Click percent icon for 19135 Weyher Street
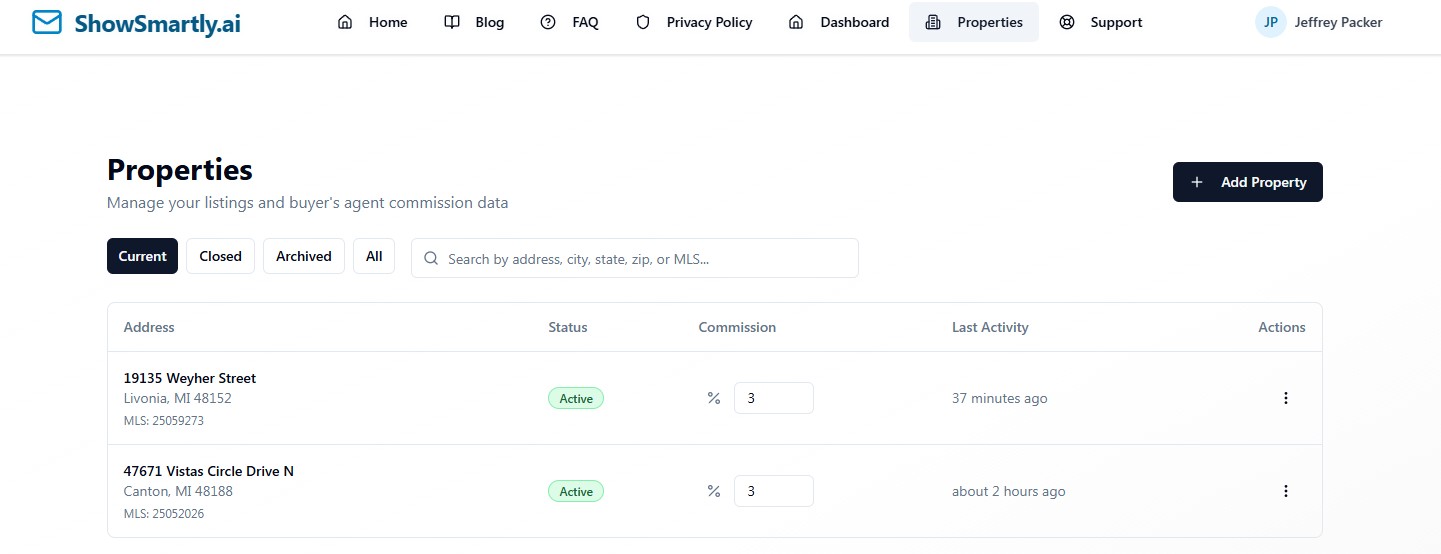 (x=714, y=398)
